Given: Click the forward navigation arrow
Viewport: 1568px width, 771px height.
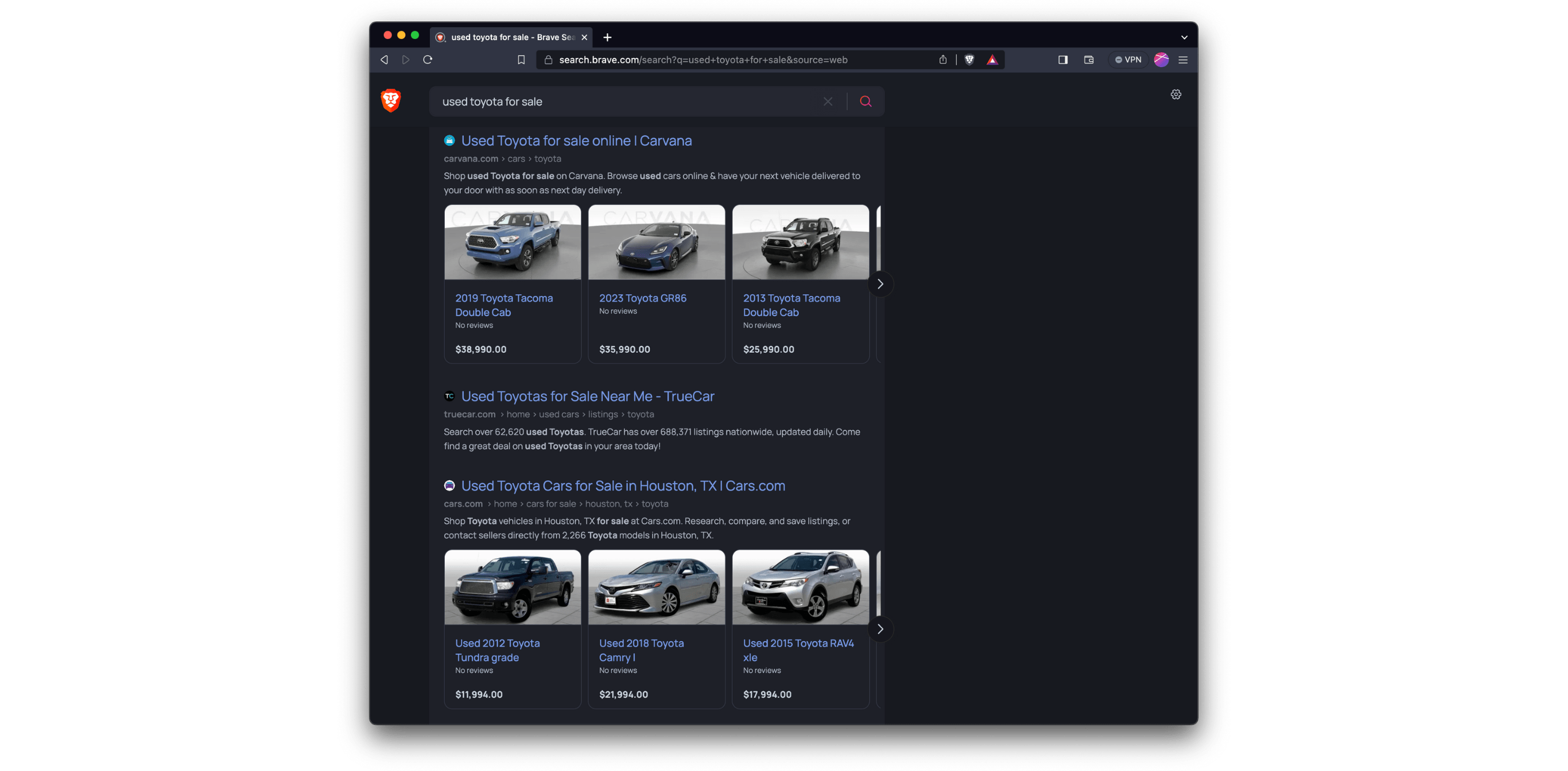Looking at the screenshot, I should [x=405, y=60].
